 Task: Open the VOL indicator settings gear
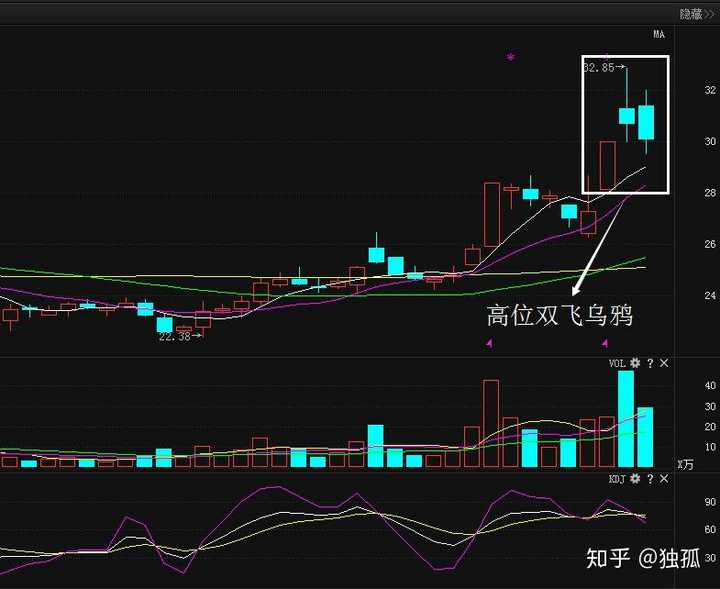pyautogui.click(x=635, y=363)
